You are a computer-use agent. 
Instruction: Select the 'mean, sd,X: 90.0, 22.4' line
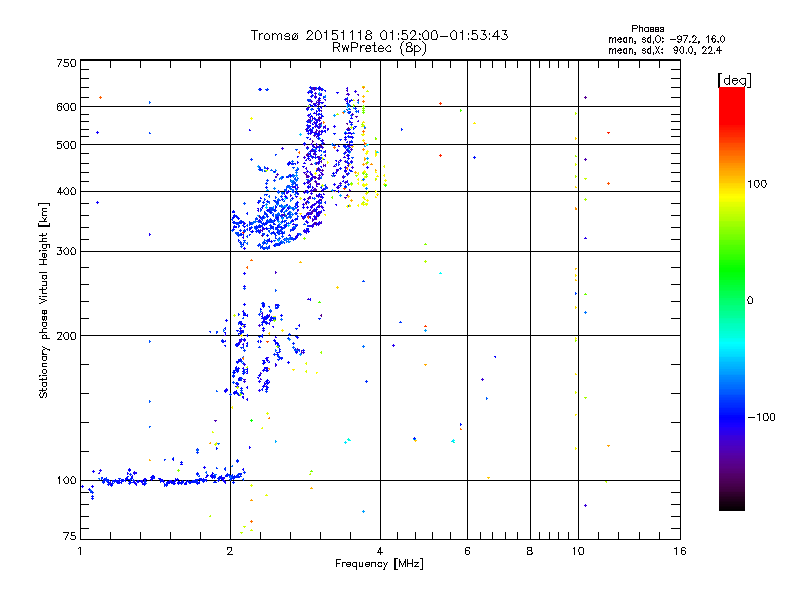point(665,50)
